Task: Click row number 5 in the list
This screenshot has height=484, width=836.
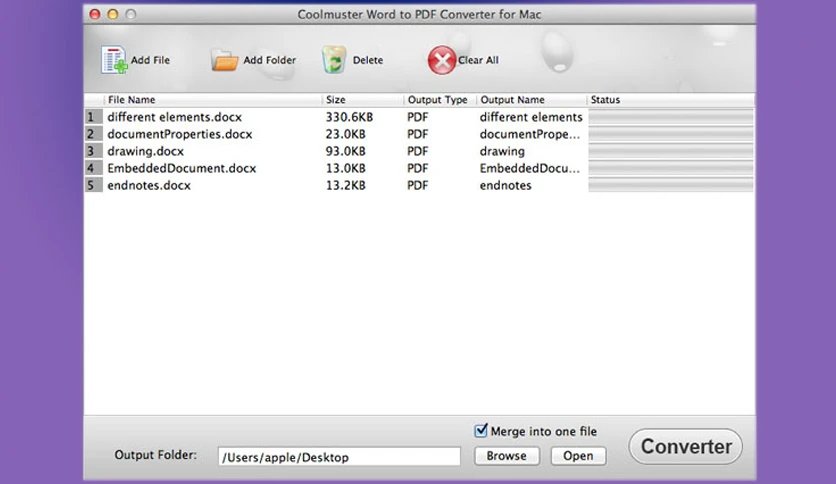Action: pyautogui.click(x=93, y=185)
